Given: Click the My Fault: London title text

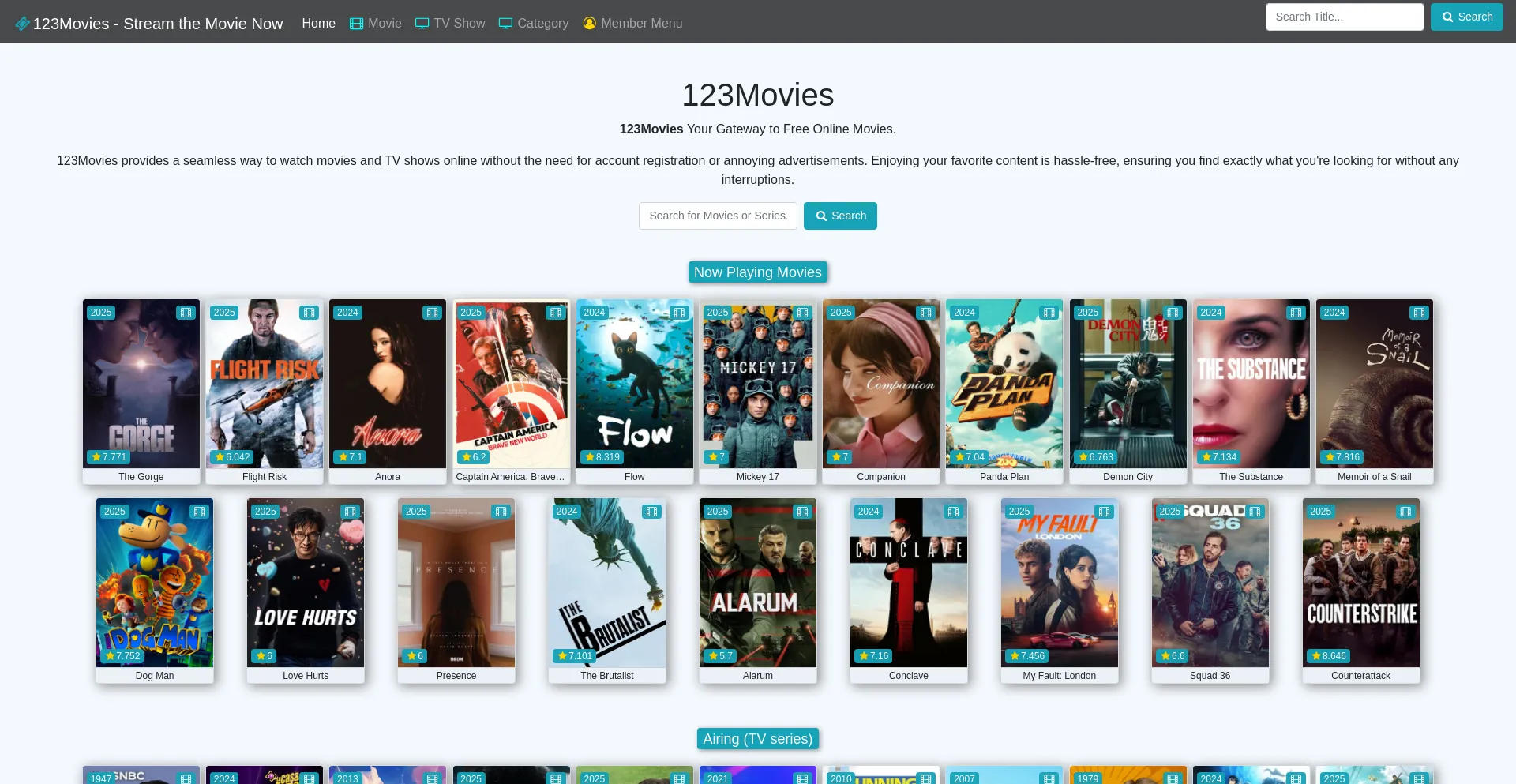Looking at the screenshot, I should coord(1060,676).
